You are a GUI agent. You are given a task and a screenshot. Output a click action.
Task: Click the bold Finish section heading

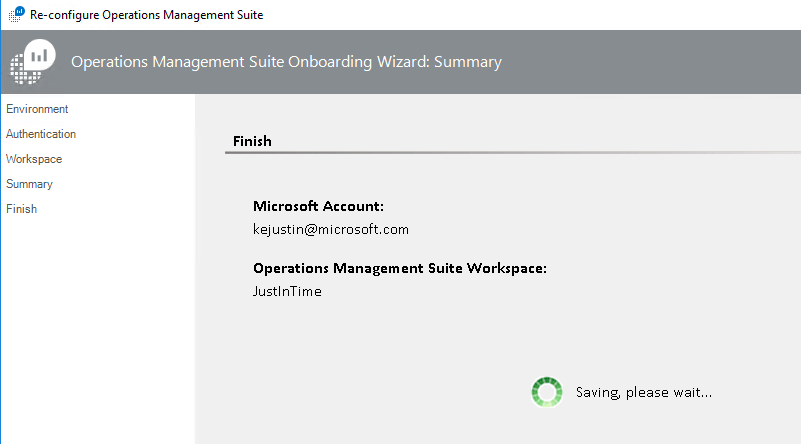pyautogui.click(x=252, y=141)
